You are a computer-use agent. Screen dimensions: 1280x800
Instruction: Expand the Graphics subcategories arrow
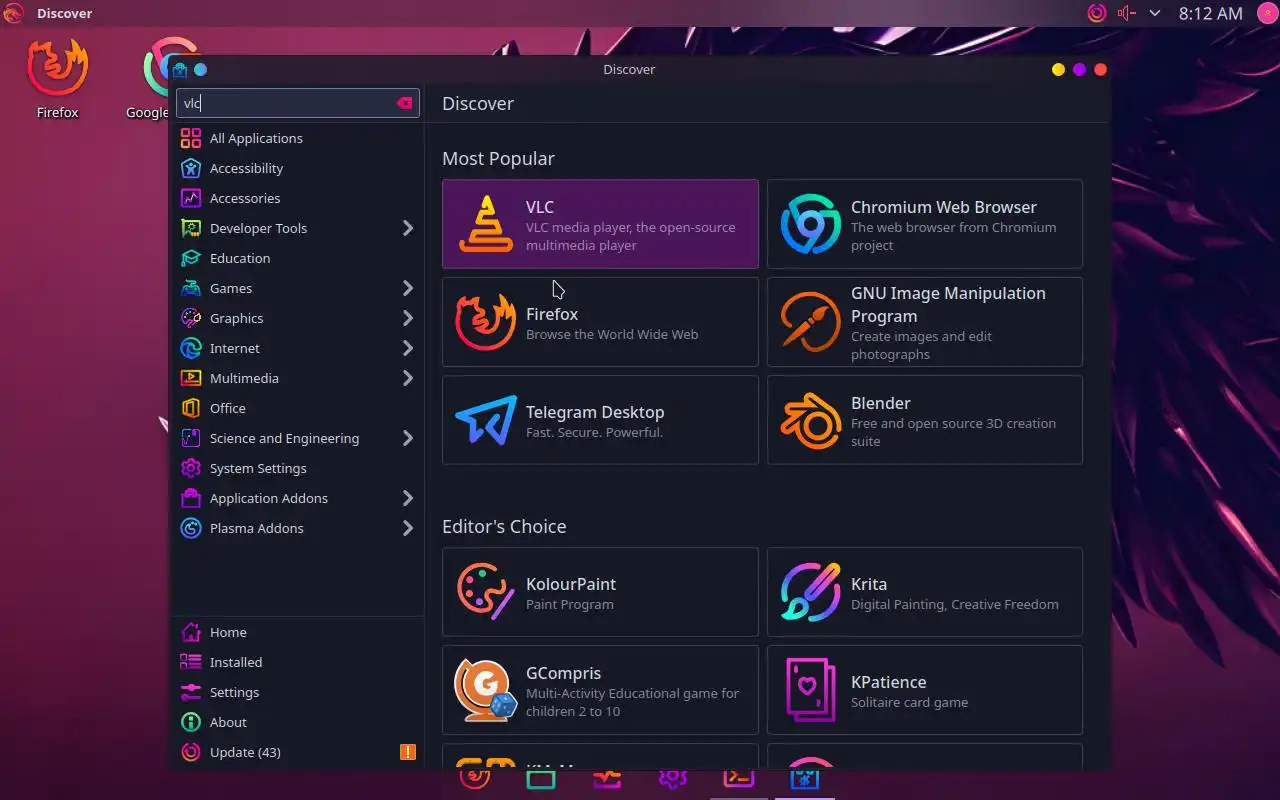click(407, 318)
